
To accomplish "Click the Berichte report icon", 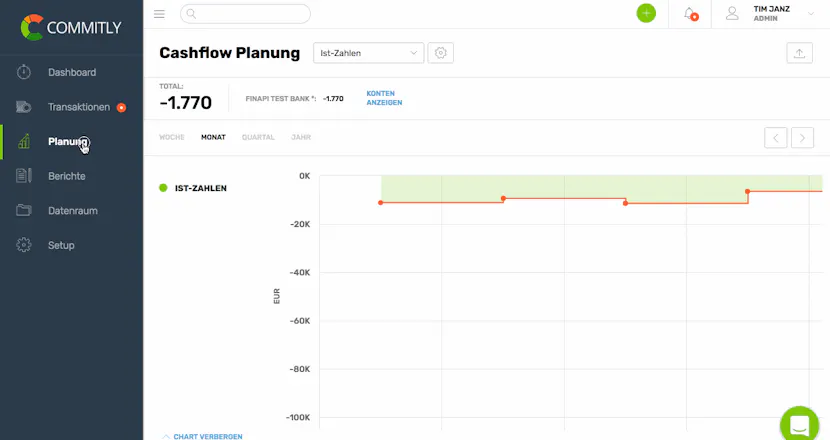I will point(24,176).
